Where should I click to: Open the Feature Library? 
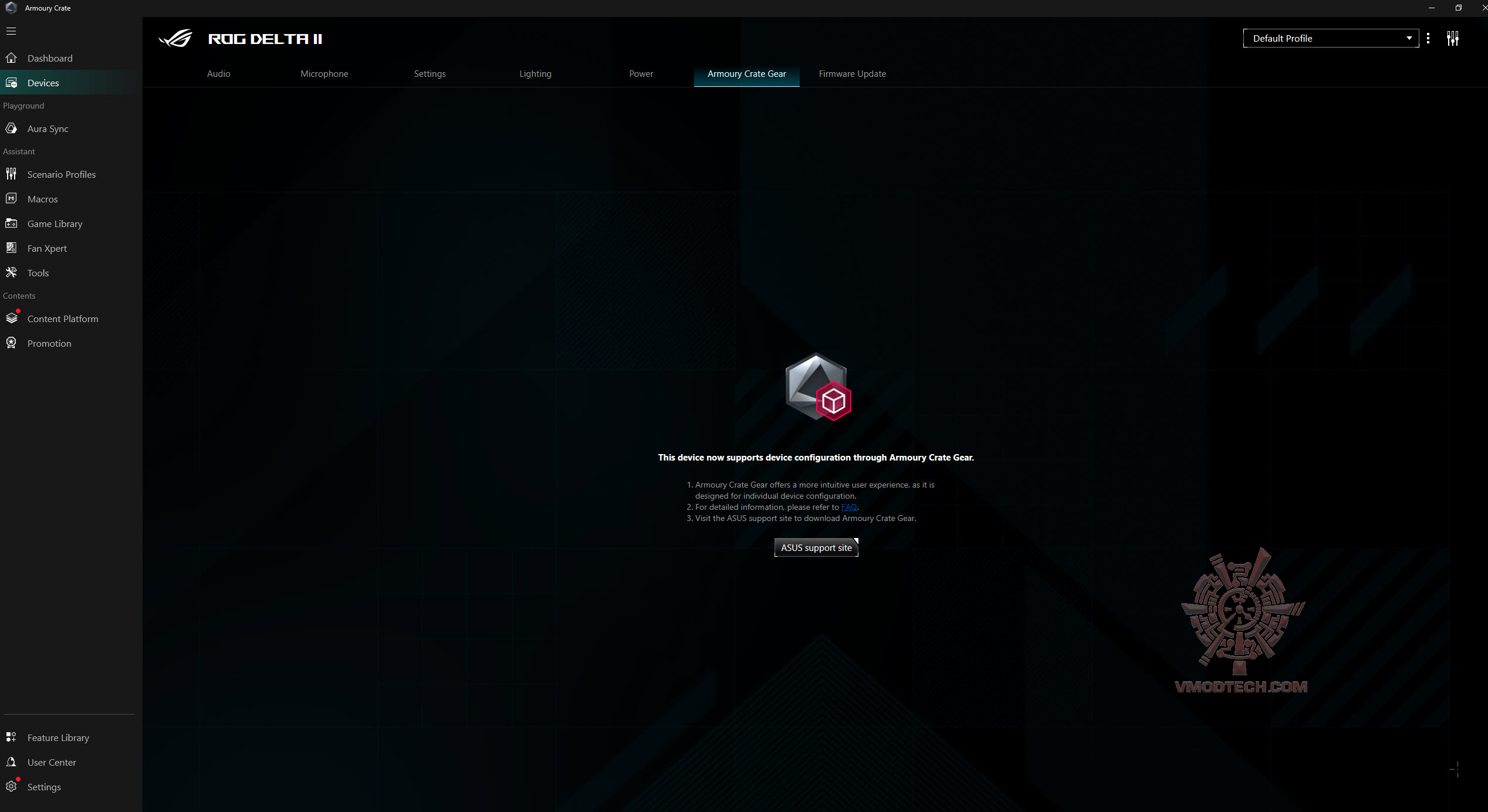(x=58, y=737)
